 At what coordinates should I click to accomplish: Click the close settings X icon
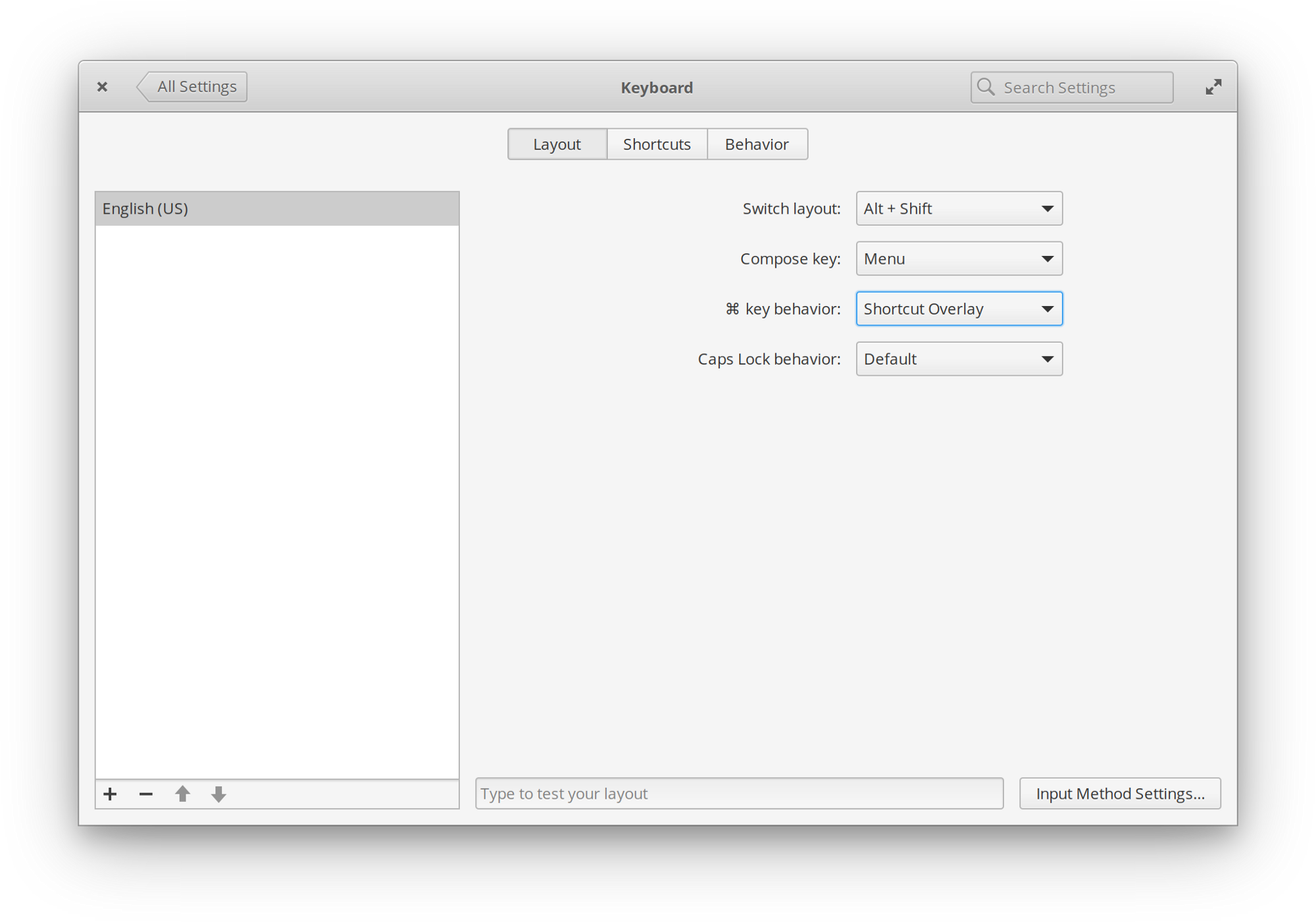pos(102,87)
